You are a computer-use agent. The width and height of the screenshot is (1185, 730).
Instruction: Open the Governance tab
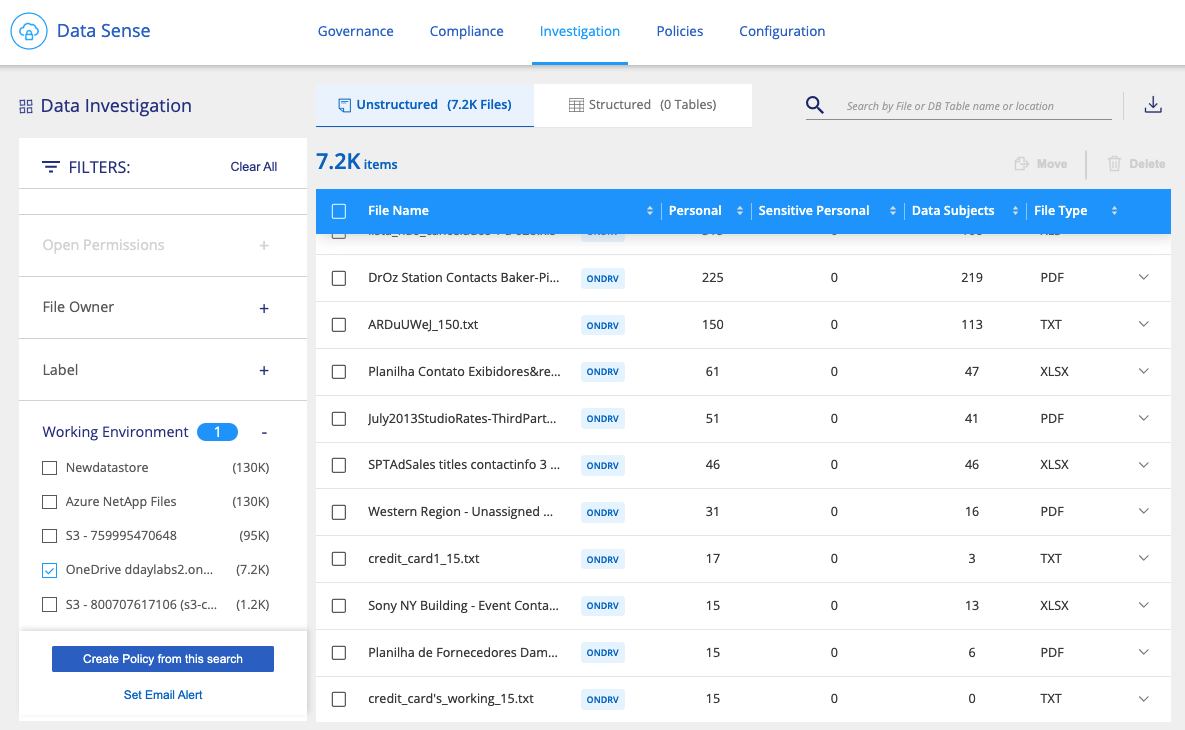[x=355, y=31]
